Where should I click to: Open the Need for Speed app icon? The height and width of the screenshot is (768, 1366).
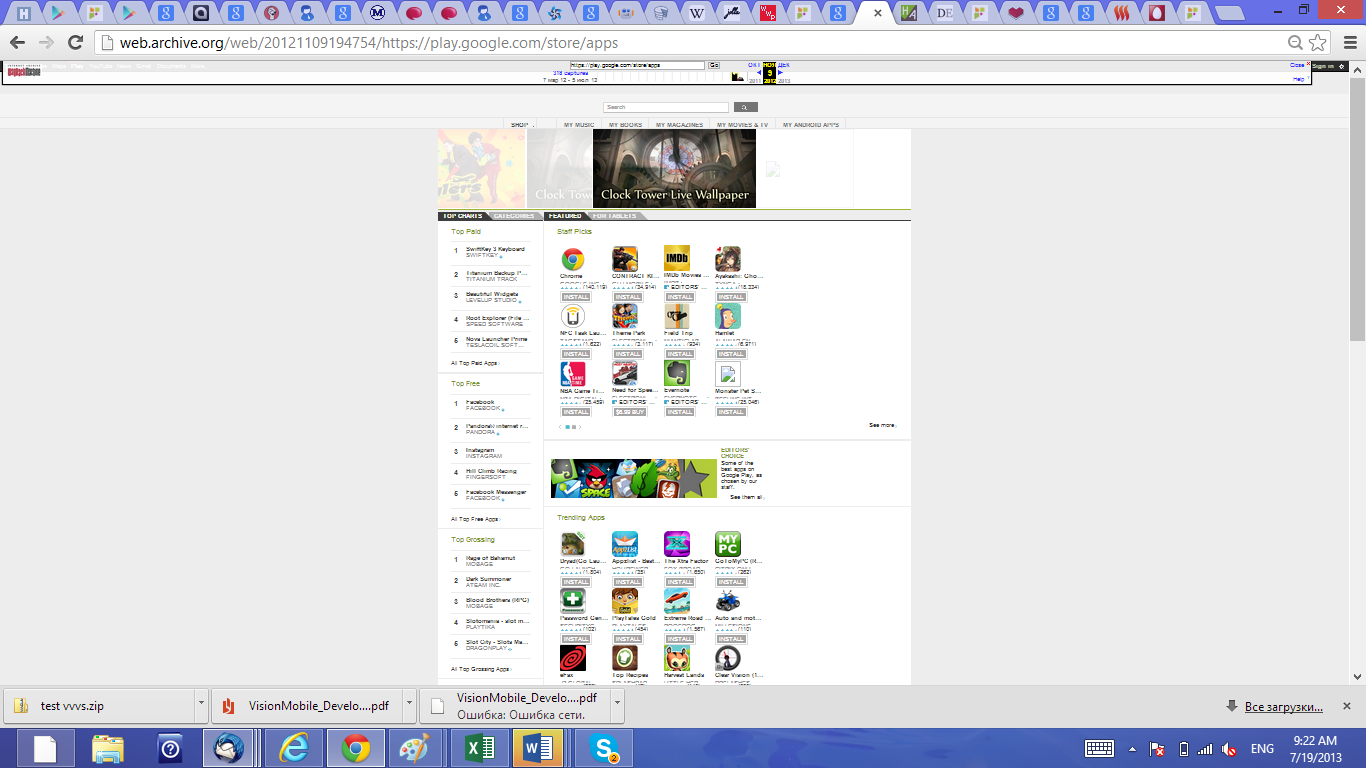[x=625, y=374]
